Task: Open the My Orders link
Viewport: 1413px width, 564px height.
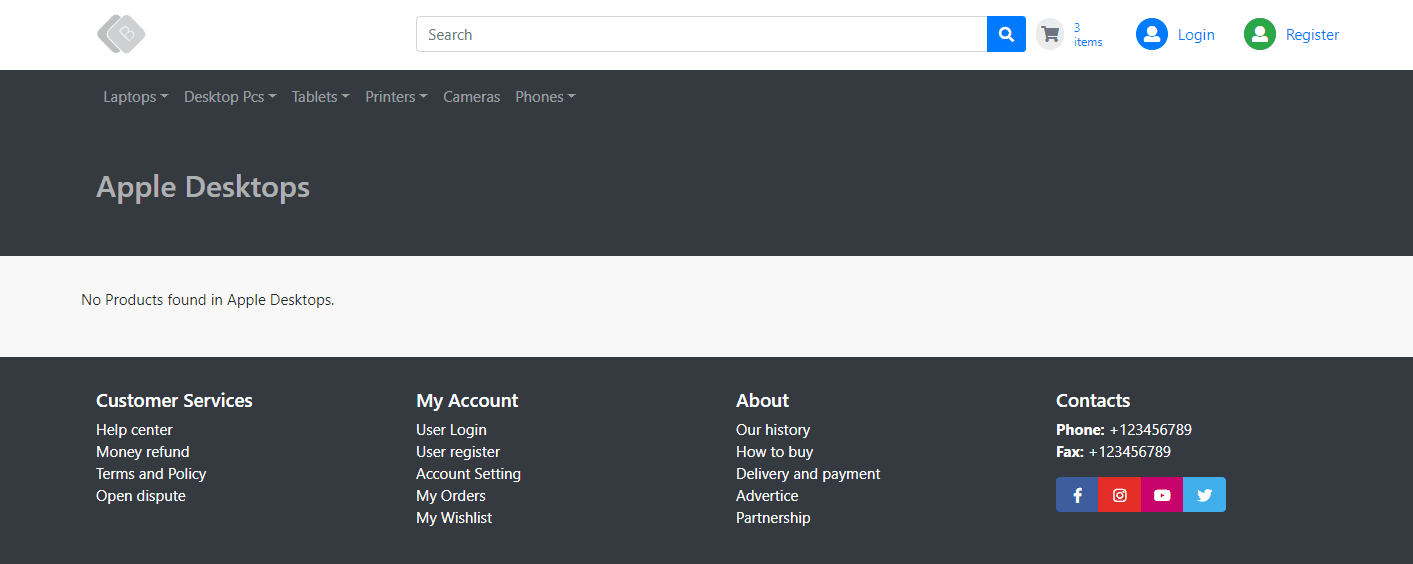Action: coord(451,496)
